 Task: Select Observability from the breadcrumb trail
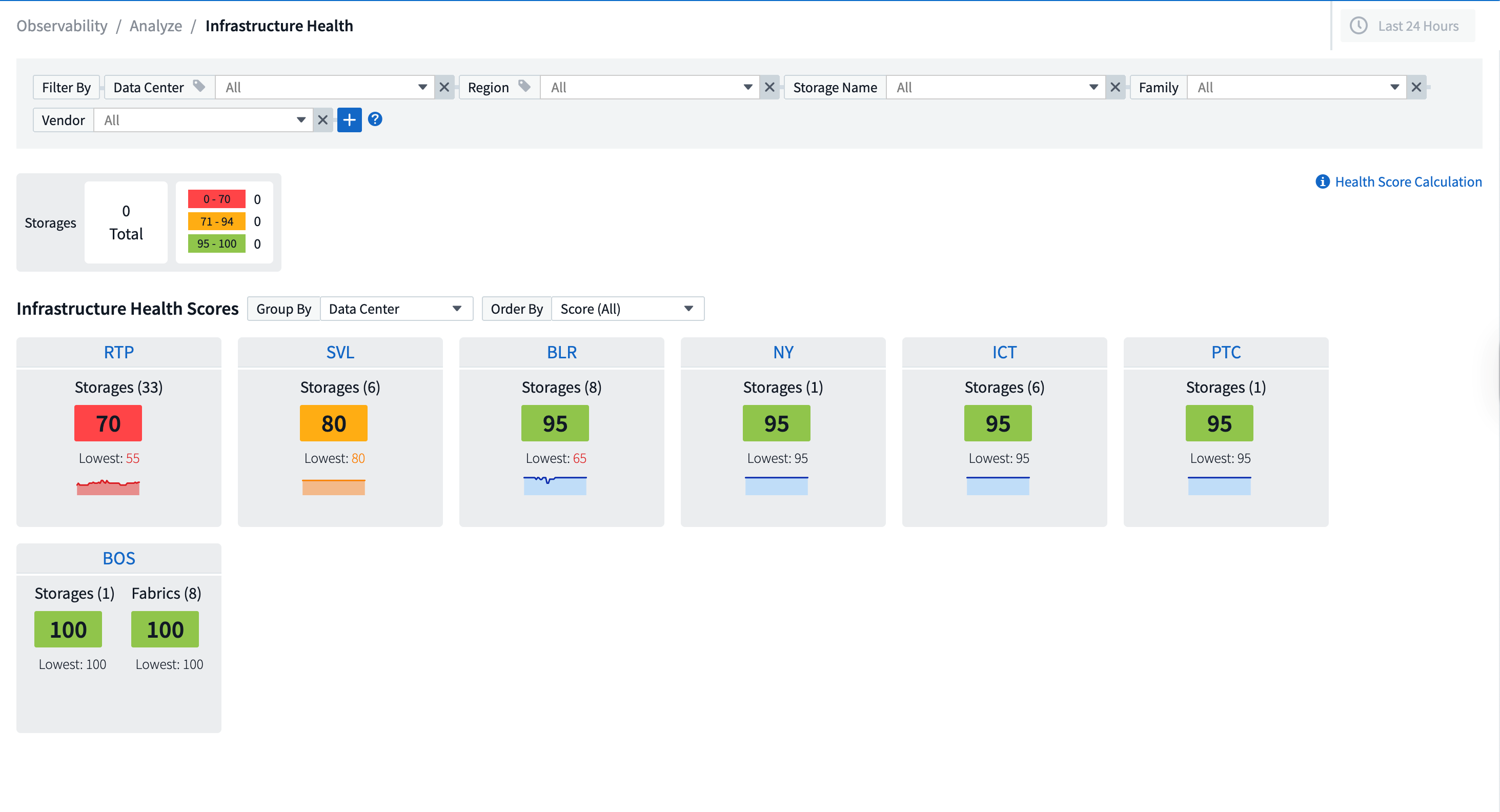click(x=62, y=26)
